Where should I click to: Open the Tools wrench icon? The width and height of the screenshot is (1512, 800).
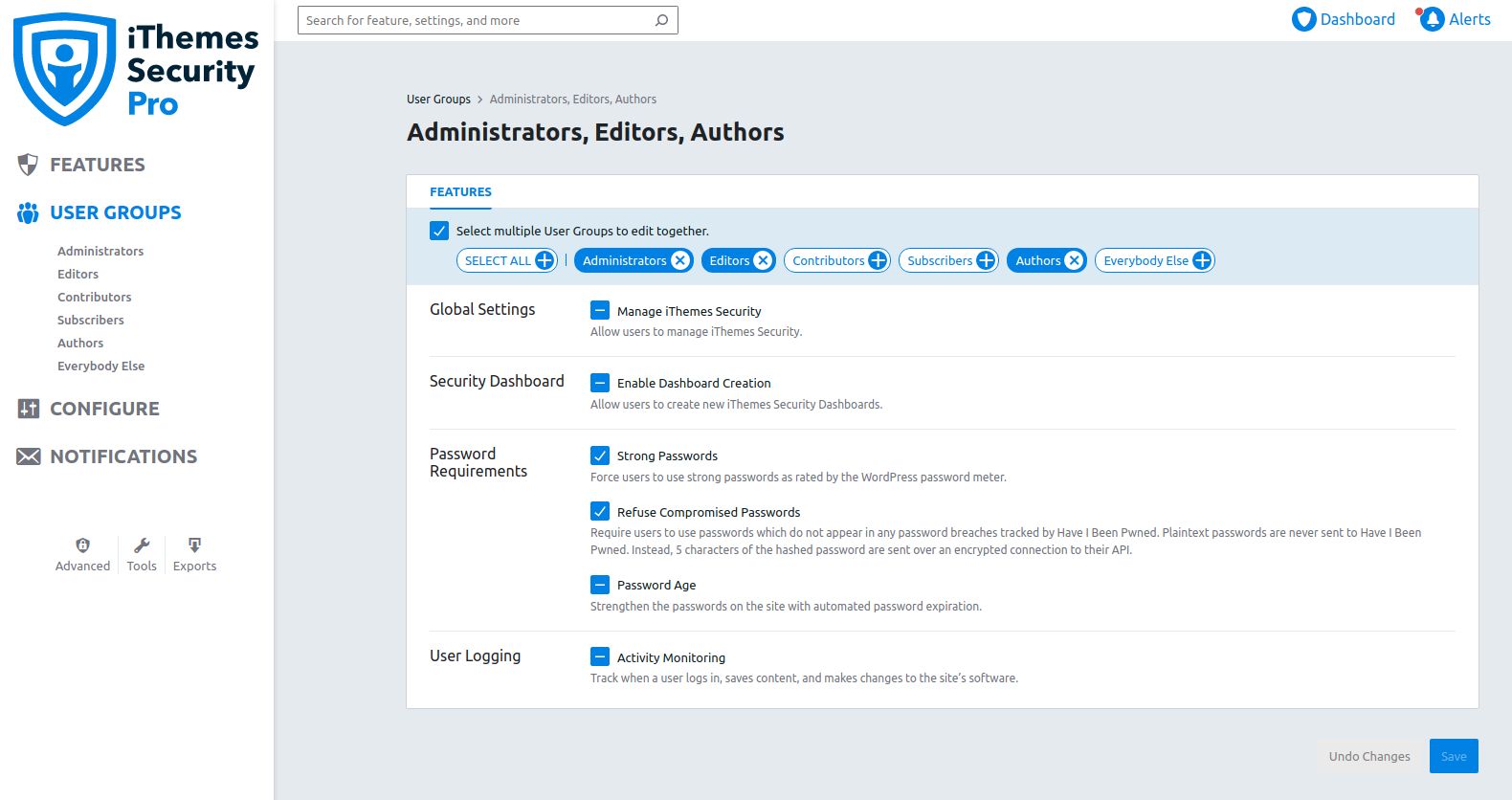click(x=142, y=545)
